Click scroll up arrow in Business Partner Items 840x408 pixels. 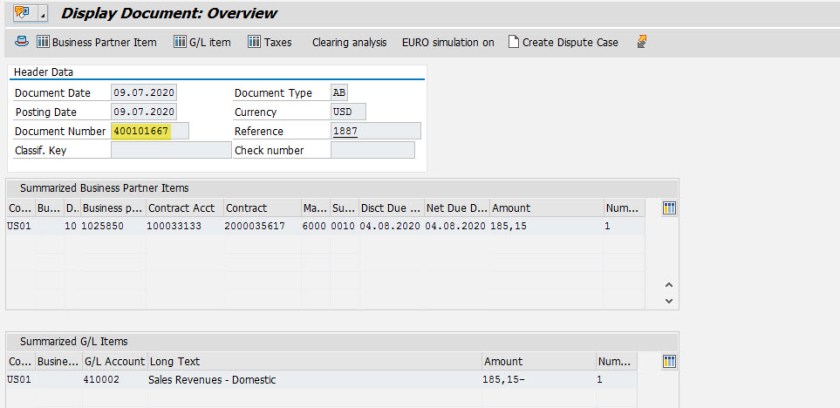669,285
